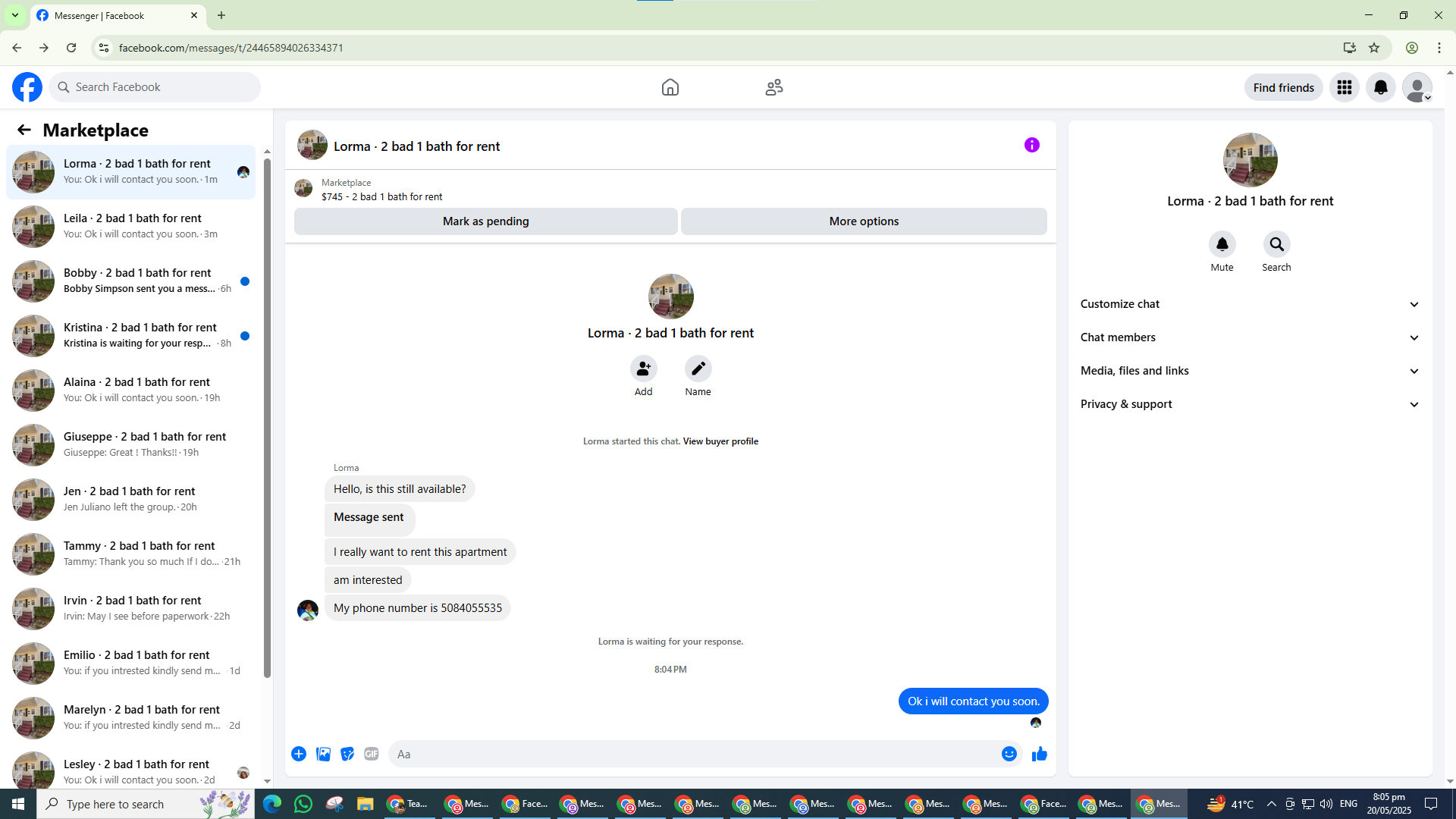This screenshot has height=819, width=1456.
Task: Open Facebook menu grid icon
Action: pyautogui.click(x=1344, y=87)
